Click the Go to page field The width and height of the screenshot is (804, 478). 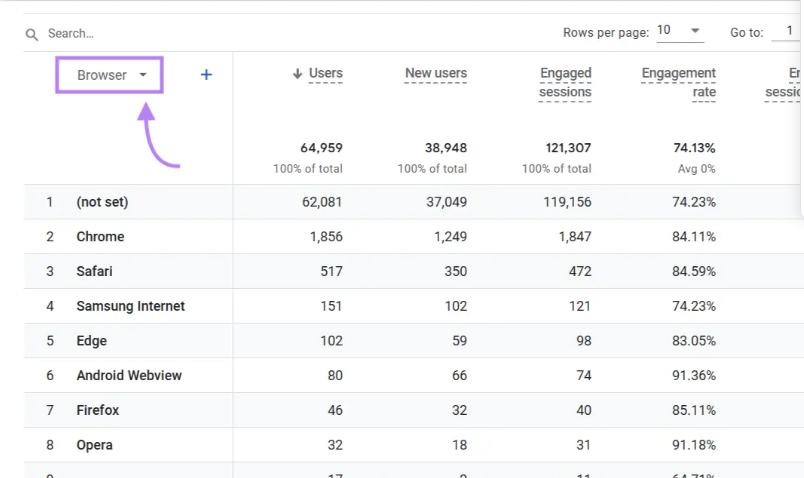pyautogui.click(x=787, y=31)
